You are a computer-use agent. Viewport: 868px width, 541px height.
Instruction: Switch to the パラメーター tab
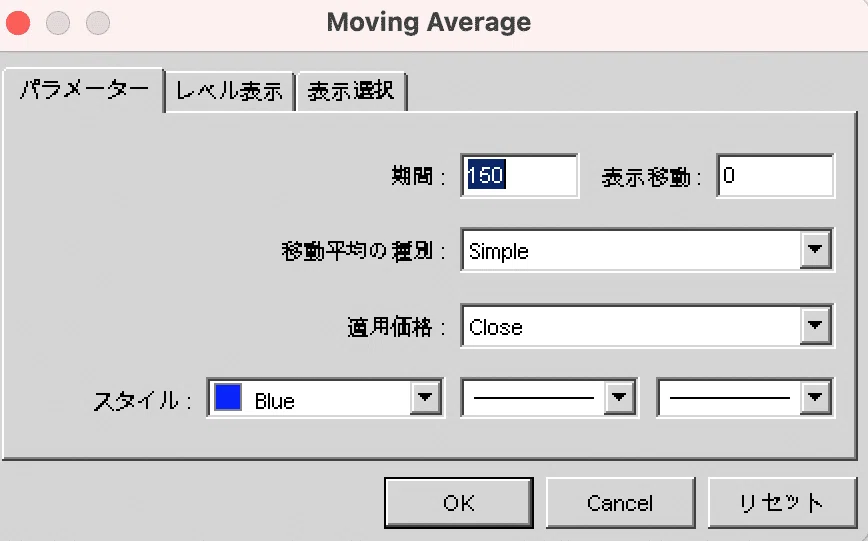[x=84, y=91]
